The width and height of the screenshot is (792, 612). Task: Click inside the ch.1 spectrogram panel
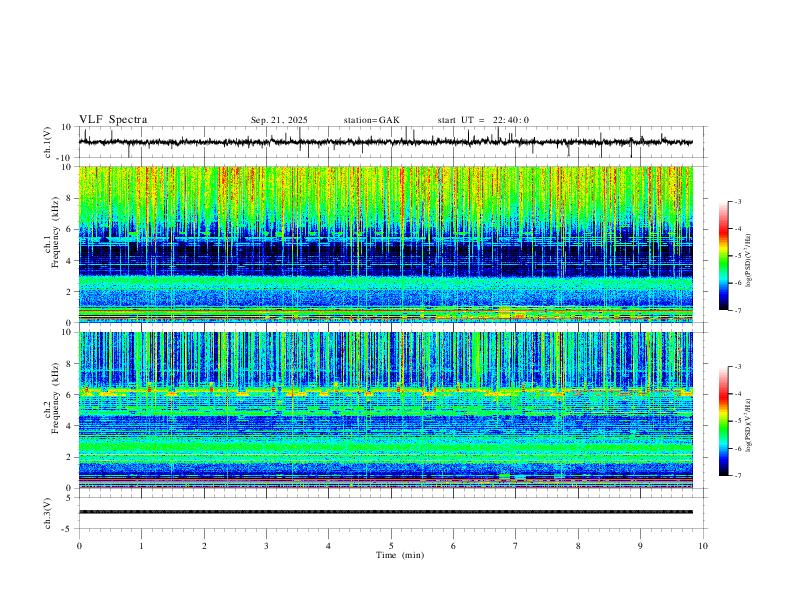385,244
